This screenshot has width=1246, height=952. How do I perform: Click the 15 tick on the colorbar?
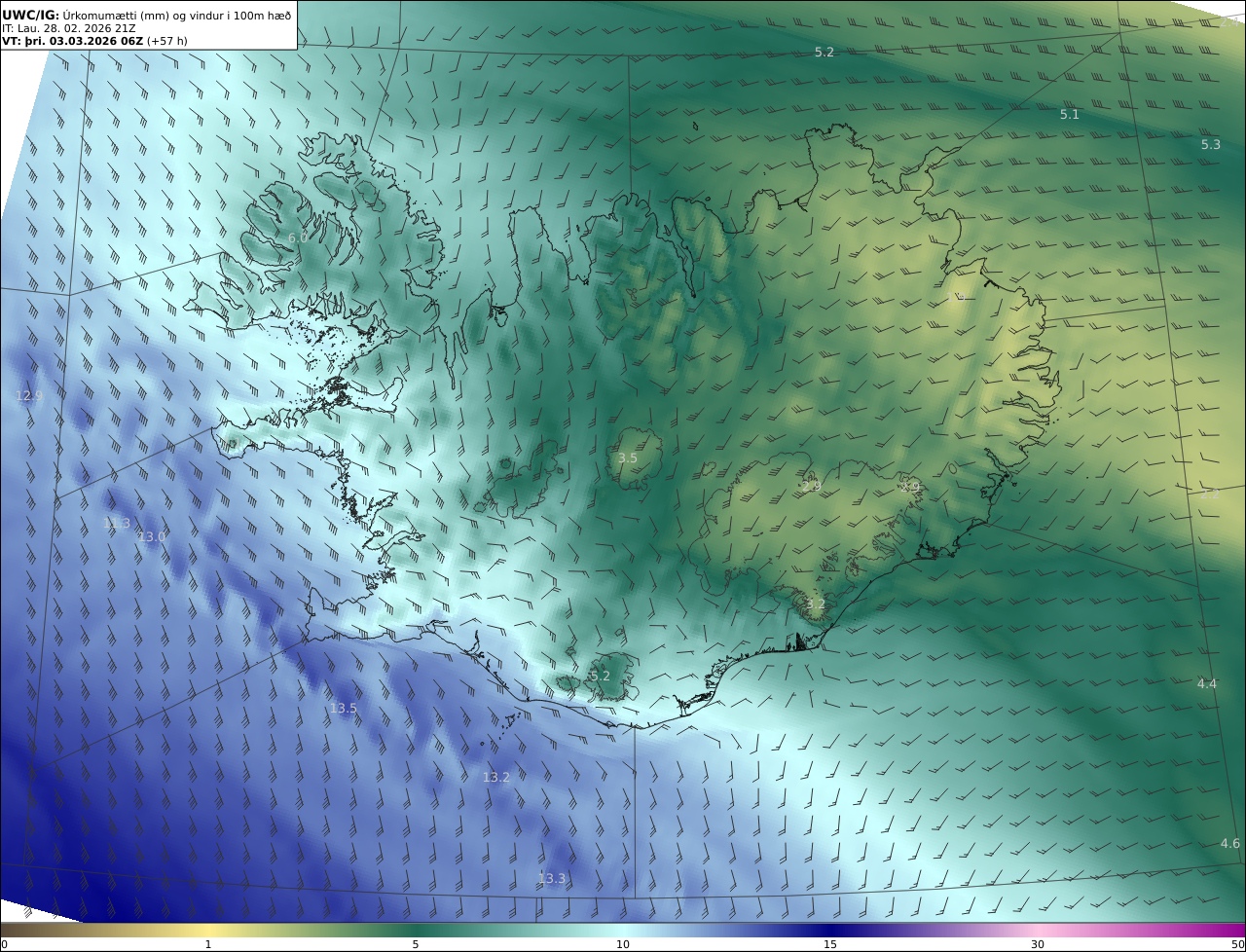[x=830, y=944]
